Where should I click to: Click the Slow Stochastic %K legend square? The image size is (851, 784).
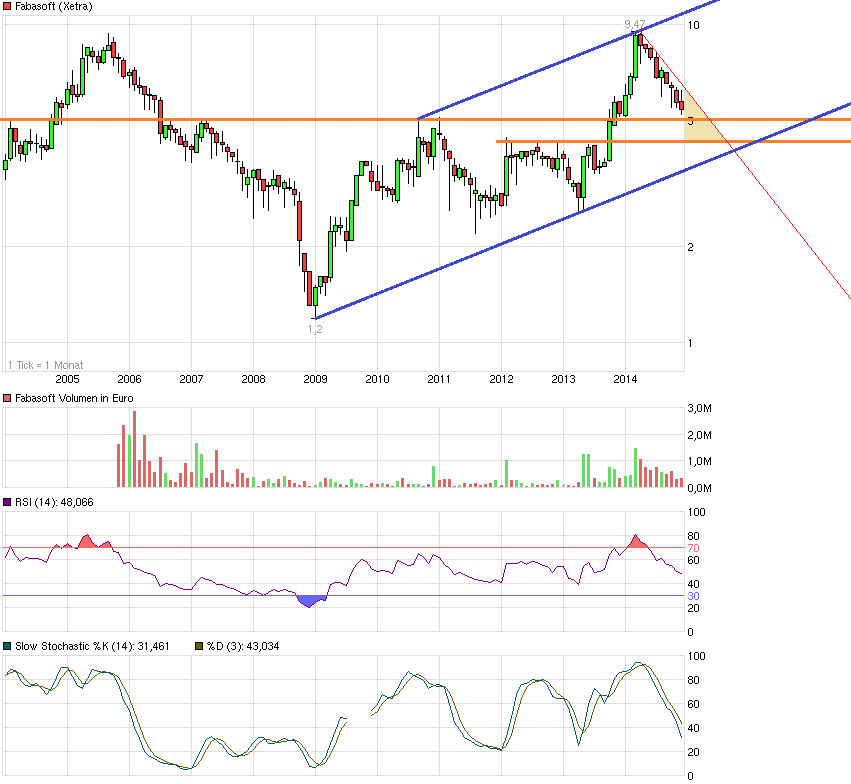pyautogui.click(x=6, y=646)
